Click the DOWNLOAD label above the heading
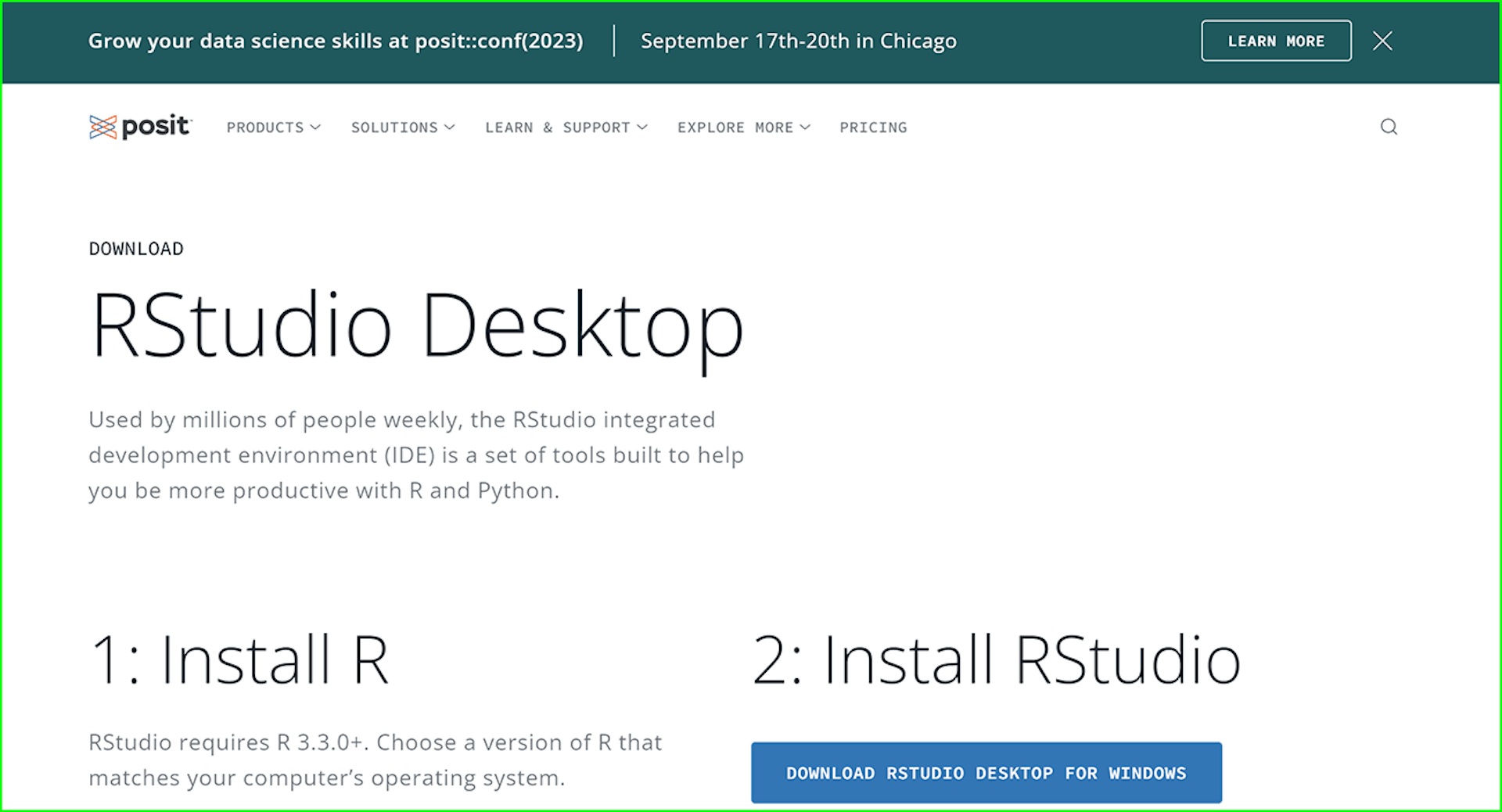The width and height of the screenshot is (1502, 812). [136, 248]
